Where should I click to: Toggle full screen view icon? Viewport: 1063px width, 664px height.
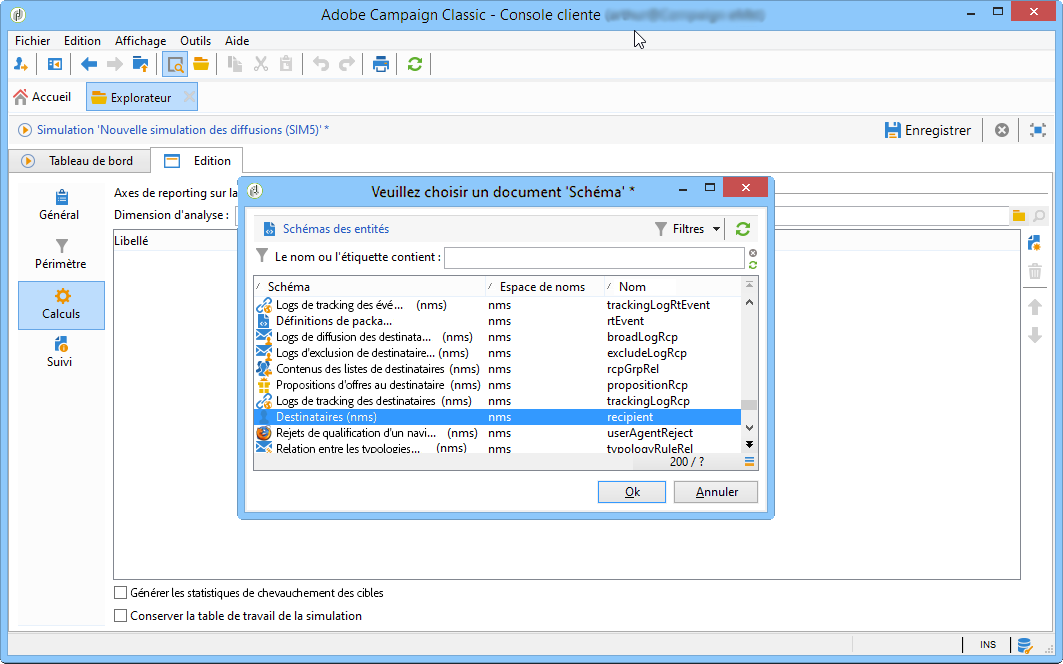point(1037,130)
